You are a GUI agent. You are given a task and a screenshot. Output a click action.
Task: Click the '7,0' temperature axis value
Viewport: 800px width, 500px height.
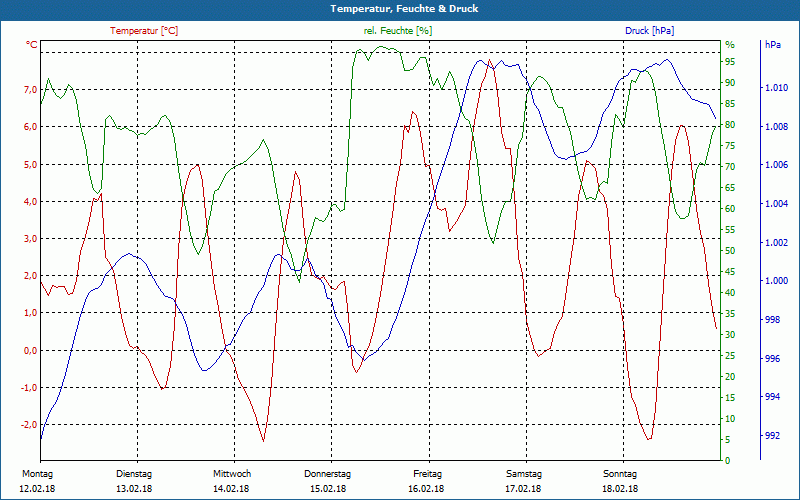31,90
